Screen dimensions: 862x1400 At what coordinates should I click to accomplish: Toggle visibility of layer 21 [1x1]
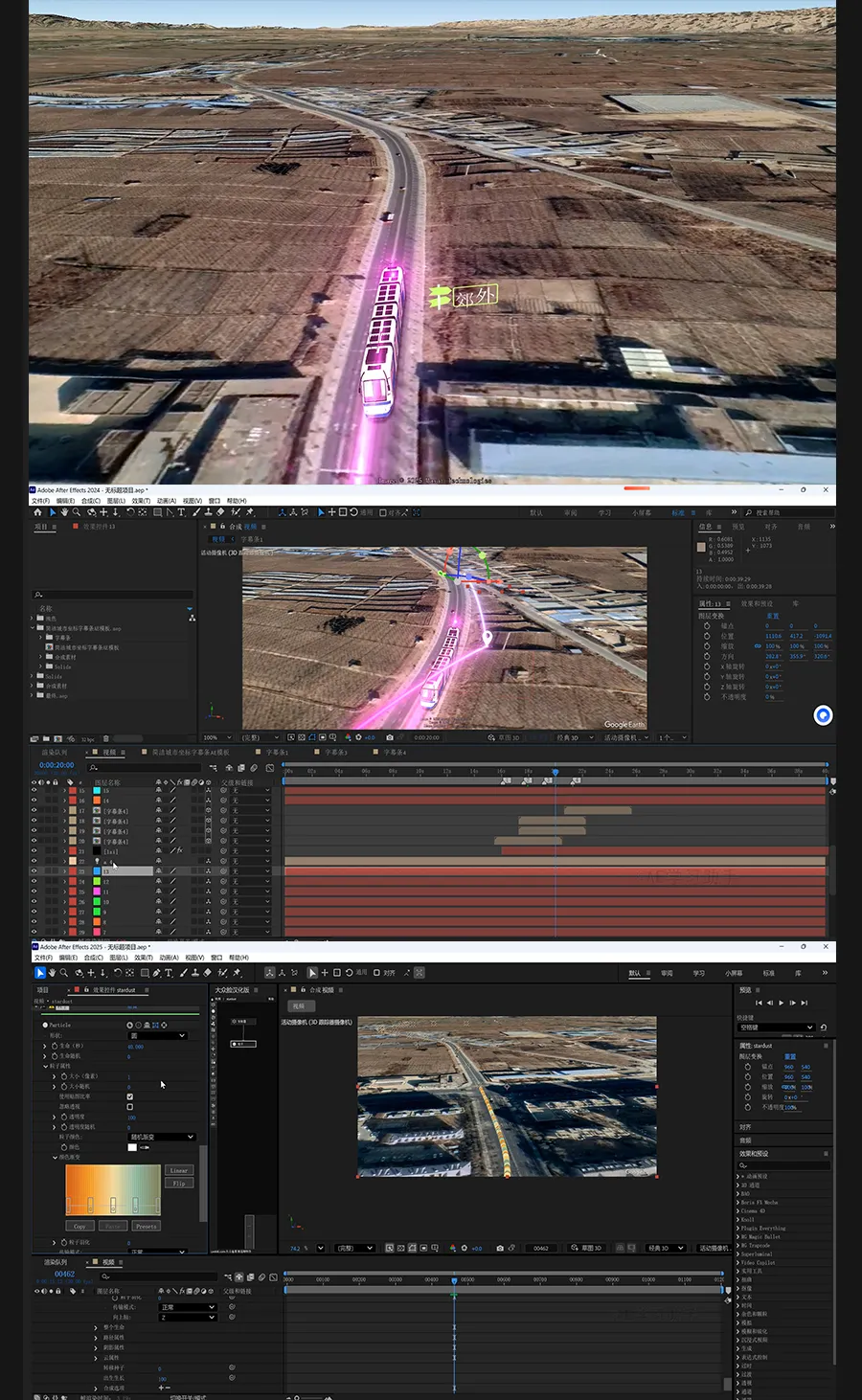(34, 851)
